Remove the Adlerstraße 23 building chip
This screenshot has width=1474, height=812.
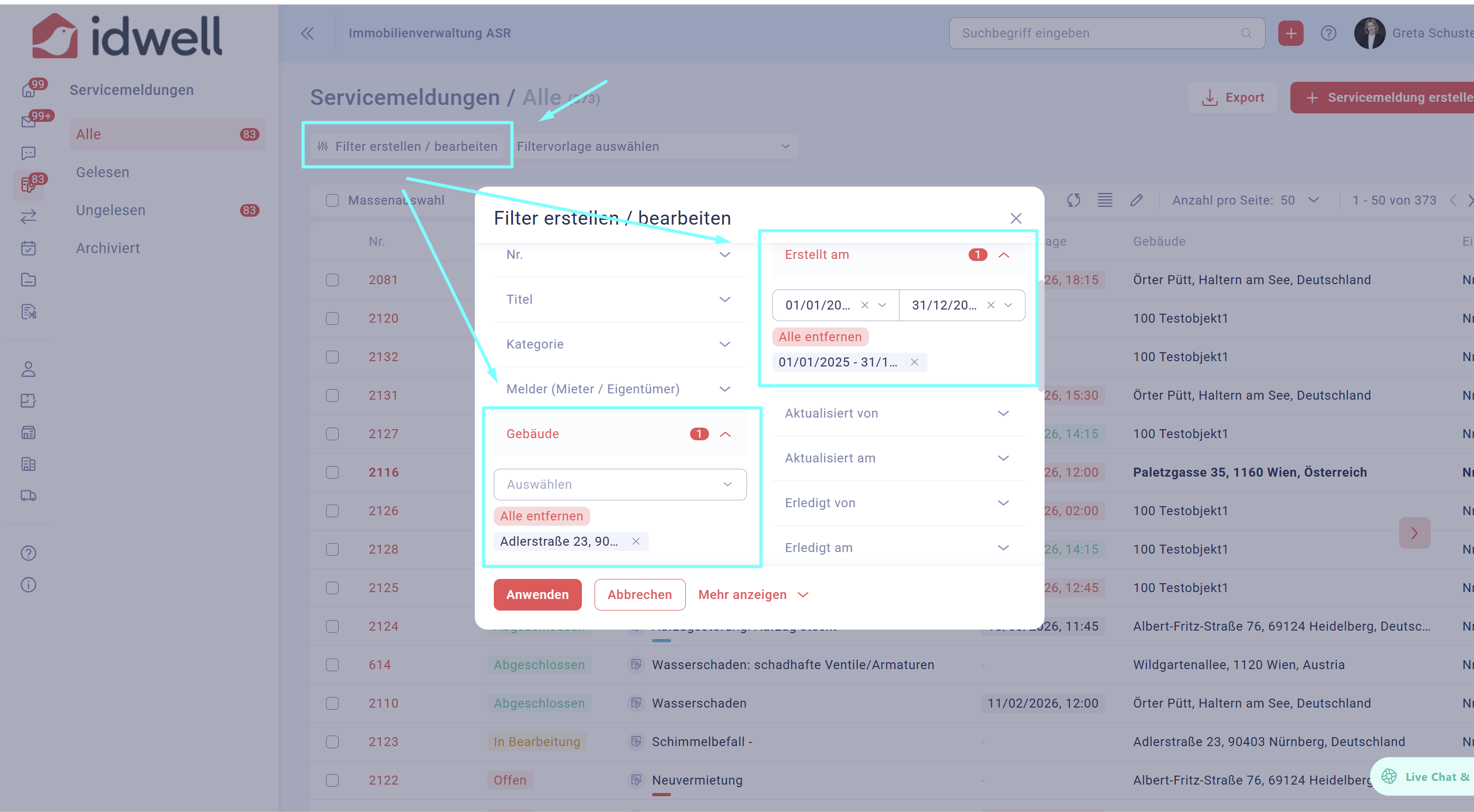[x=636, y=541]
